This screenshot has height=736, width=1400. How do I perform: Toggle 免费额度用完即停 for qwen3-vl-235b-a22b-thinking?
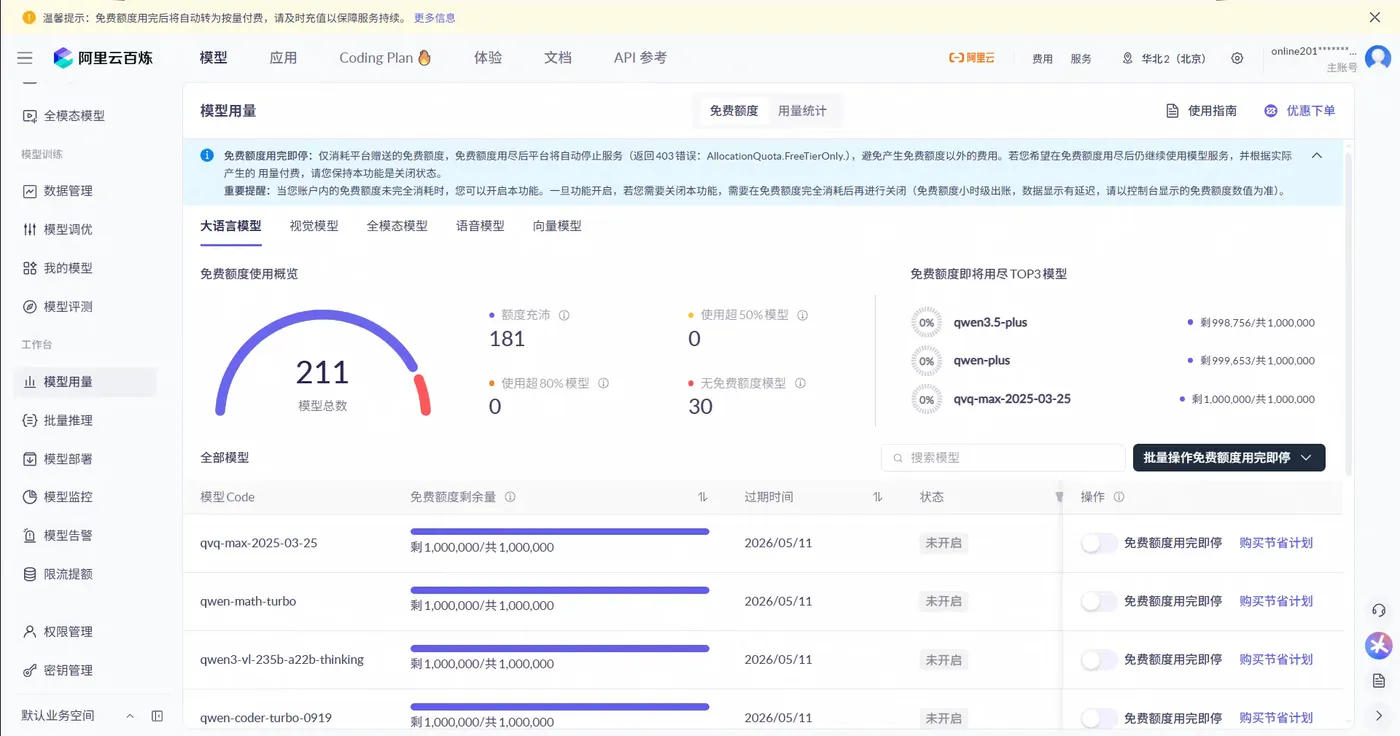coord(1099,659)
